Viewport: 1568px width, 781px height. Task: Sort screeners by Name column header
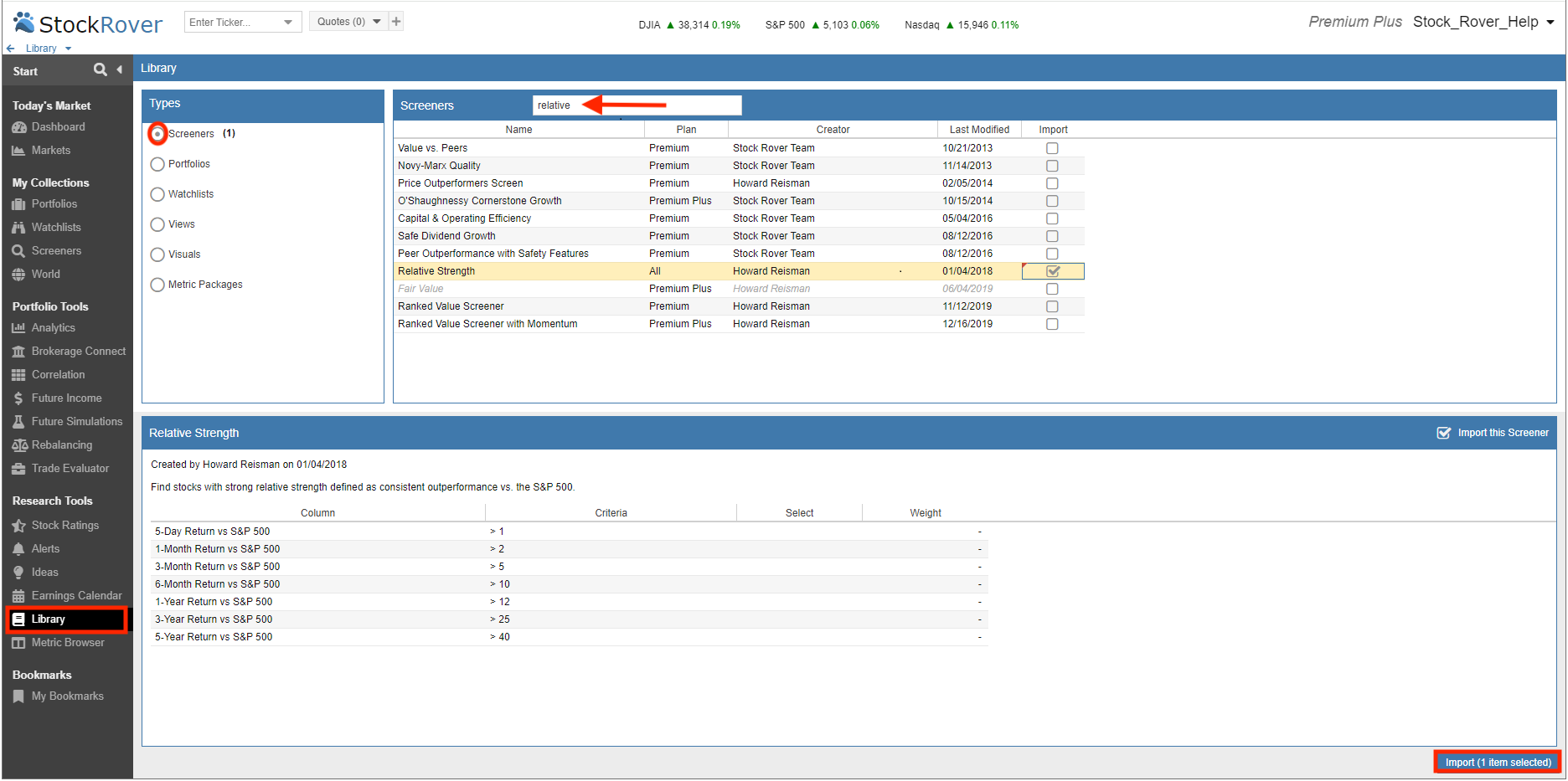518,130
